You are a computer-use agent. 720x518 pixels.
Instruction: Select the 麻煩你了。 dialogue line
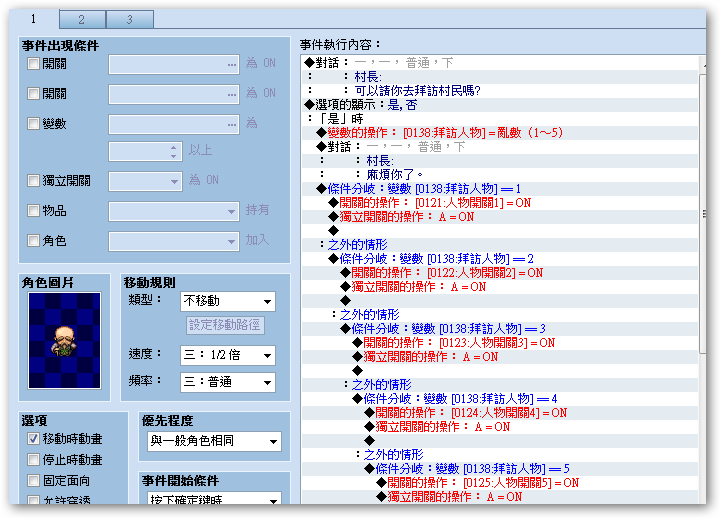pyautogui.click(x=500, y=175)
